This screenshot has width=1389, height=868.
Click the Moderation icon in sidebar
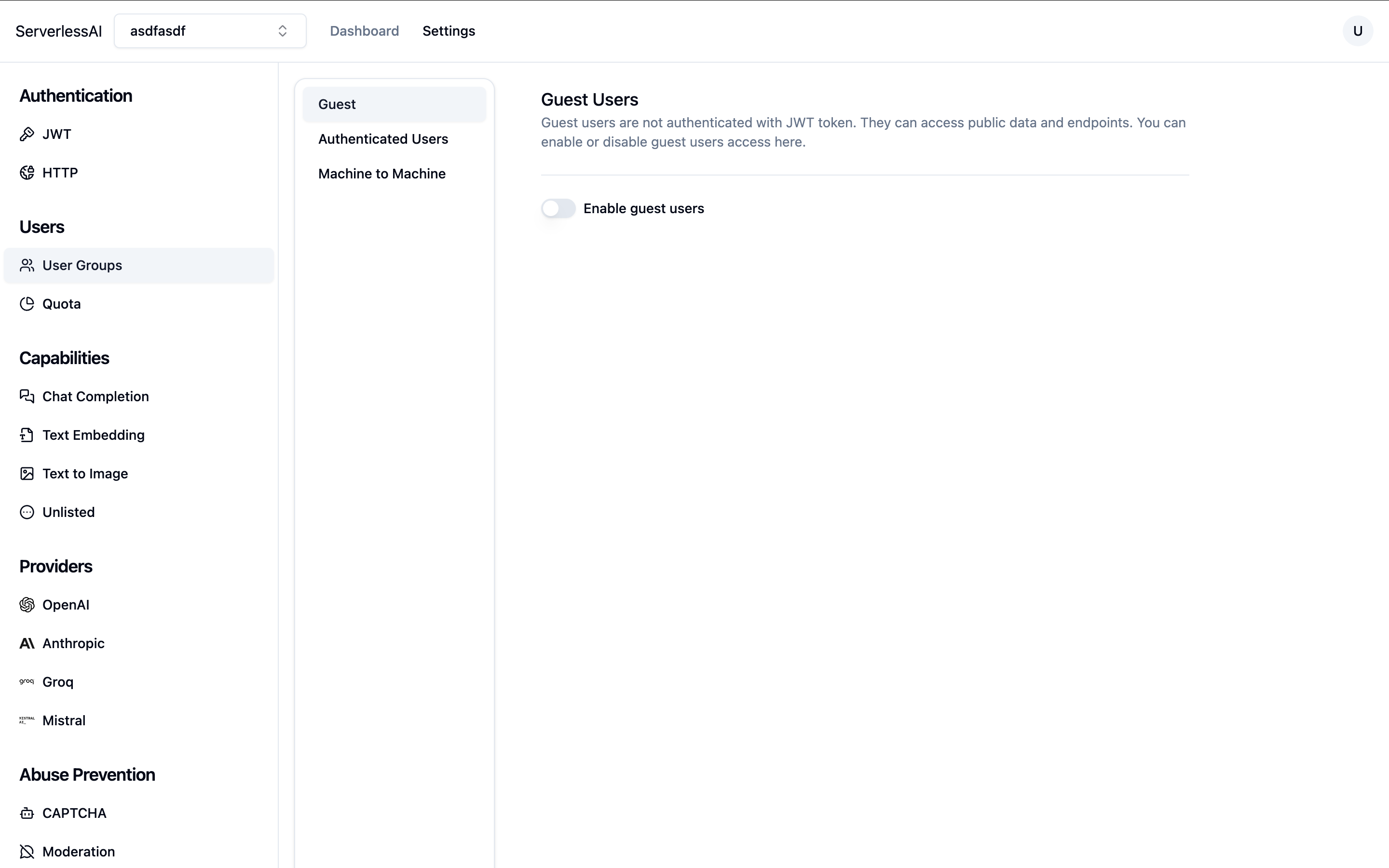pos(27,851)
